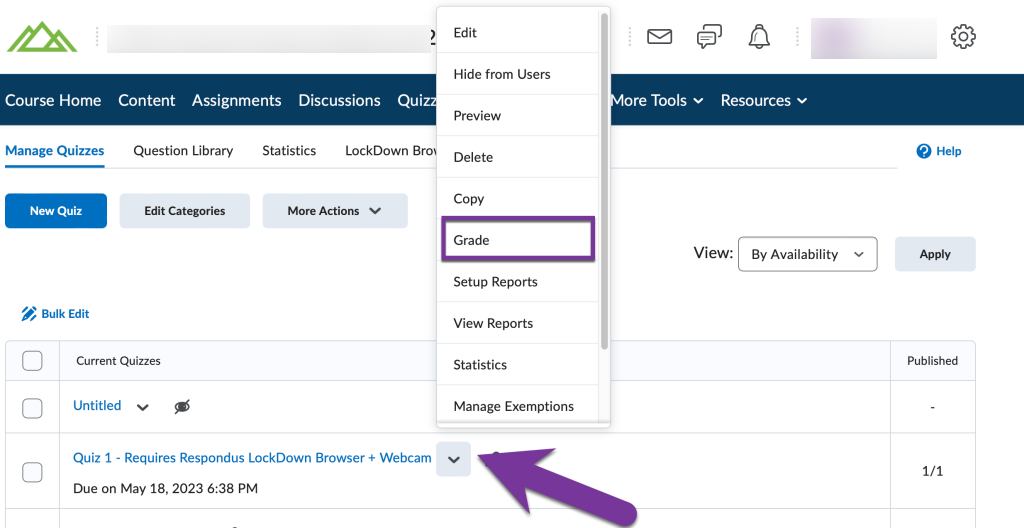Click the Published column header
This screenshot has height=528, width=1024.
(x=933, y=361)
